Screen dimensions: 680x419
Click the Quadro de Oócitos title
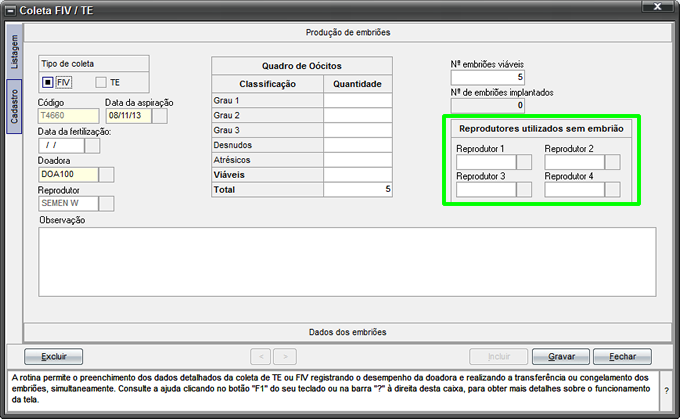pos(302,66)
